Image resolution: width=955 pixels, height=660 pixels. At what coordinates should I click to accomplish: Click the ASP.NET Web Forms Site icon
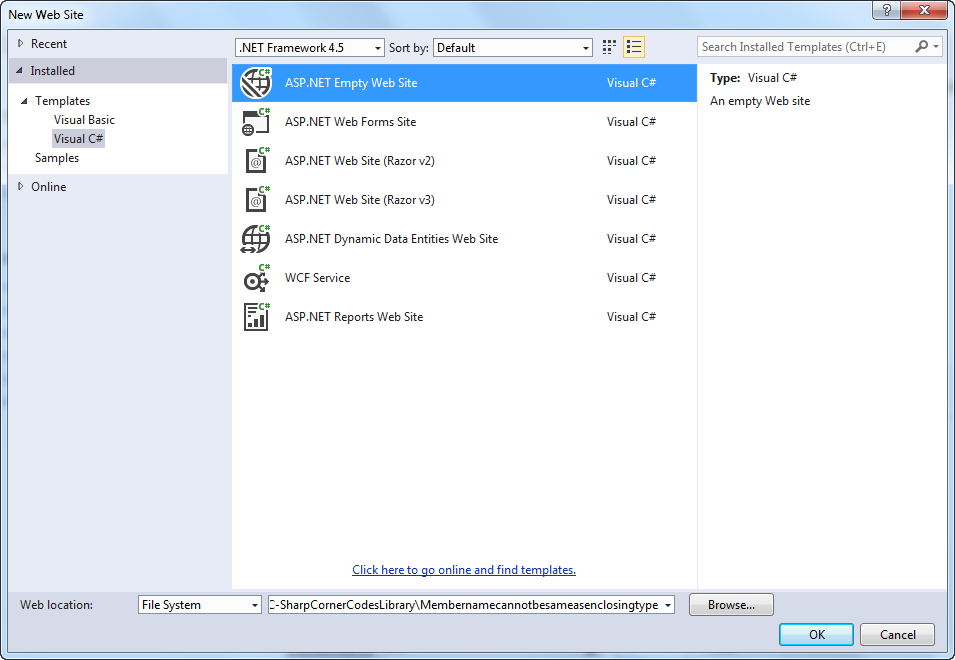click(256, 122)
